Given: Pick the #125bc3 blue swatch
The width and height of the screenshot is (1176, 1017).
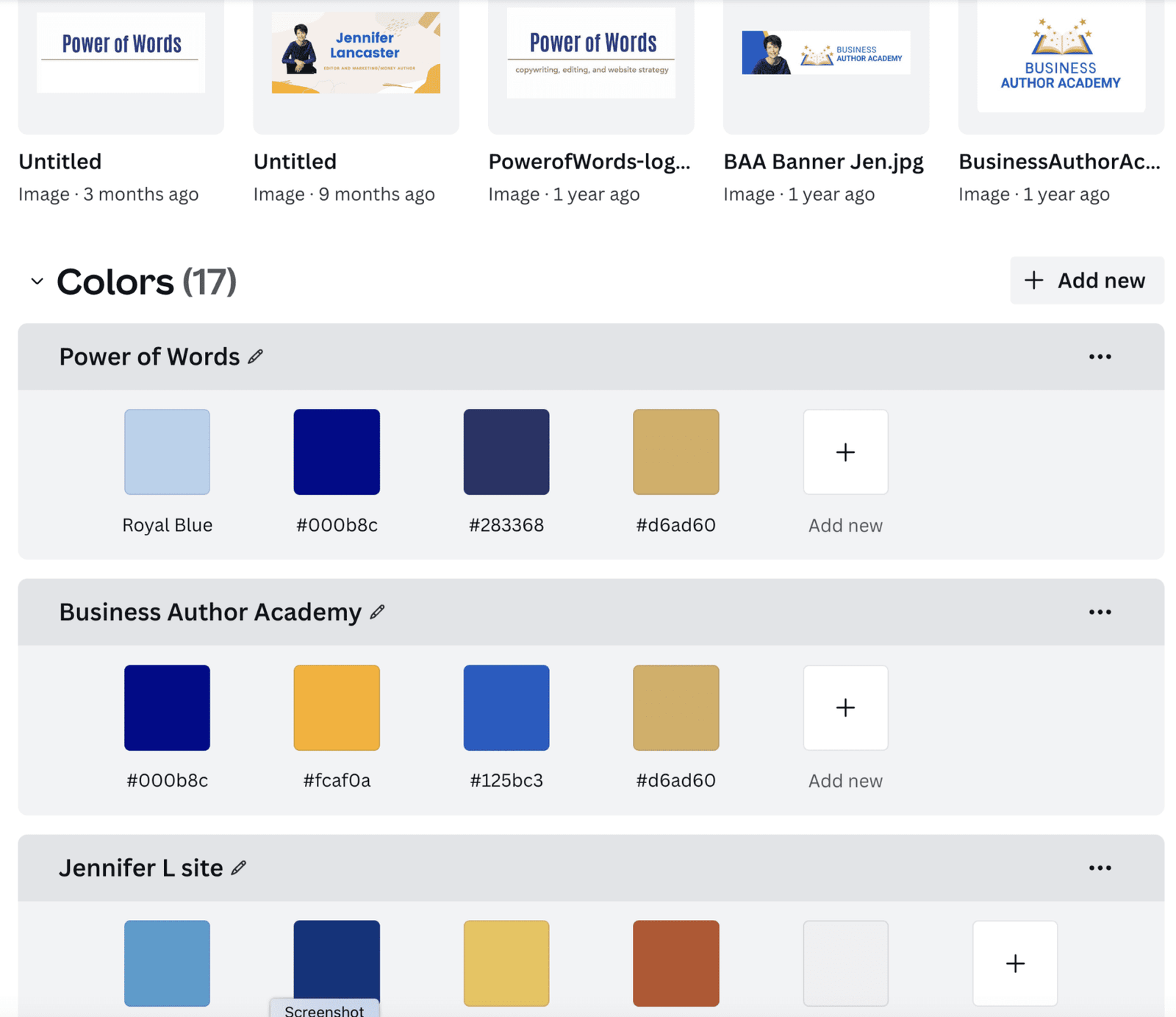Looking at the screenshot, I should (x=506, y=707).
